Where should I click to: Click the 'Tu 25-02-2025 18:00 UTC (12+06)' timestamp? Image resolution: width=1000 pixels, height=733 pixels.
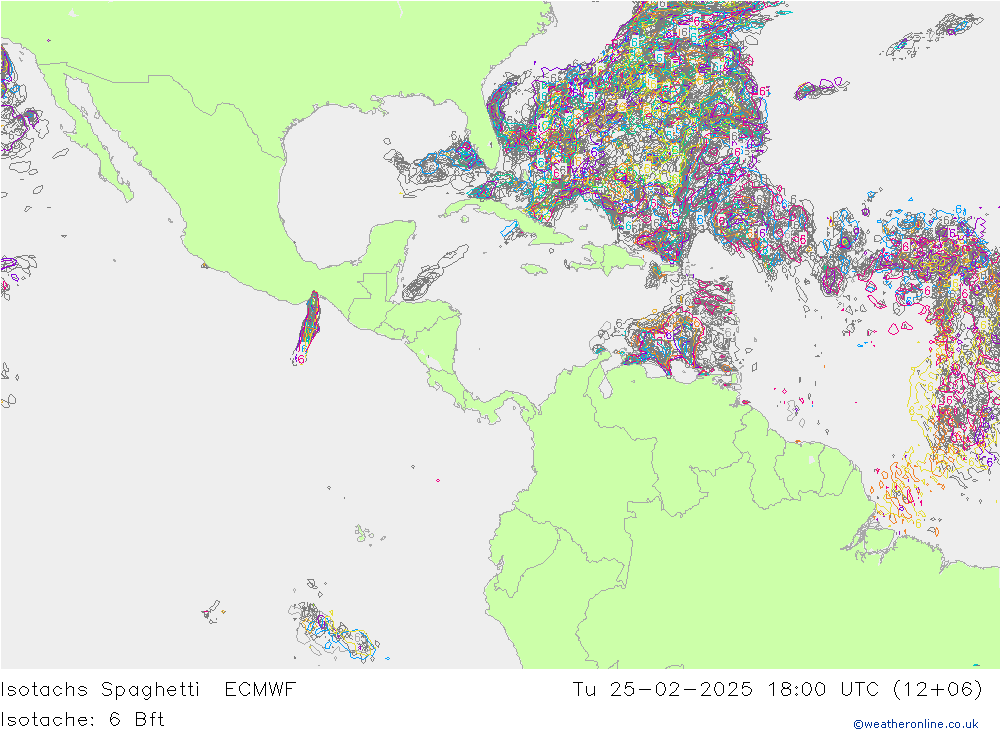coord(777,690)
